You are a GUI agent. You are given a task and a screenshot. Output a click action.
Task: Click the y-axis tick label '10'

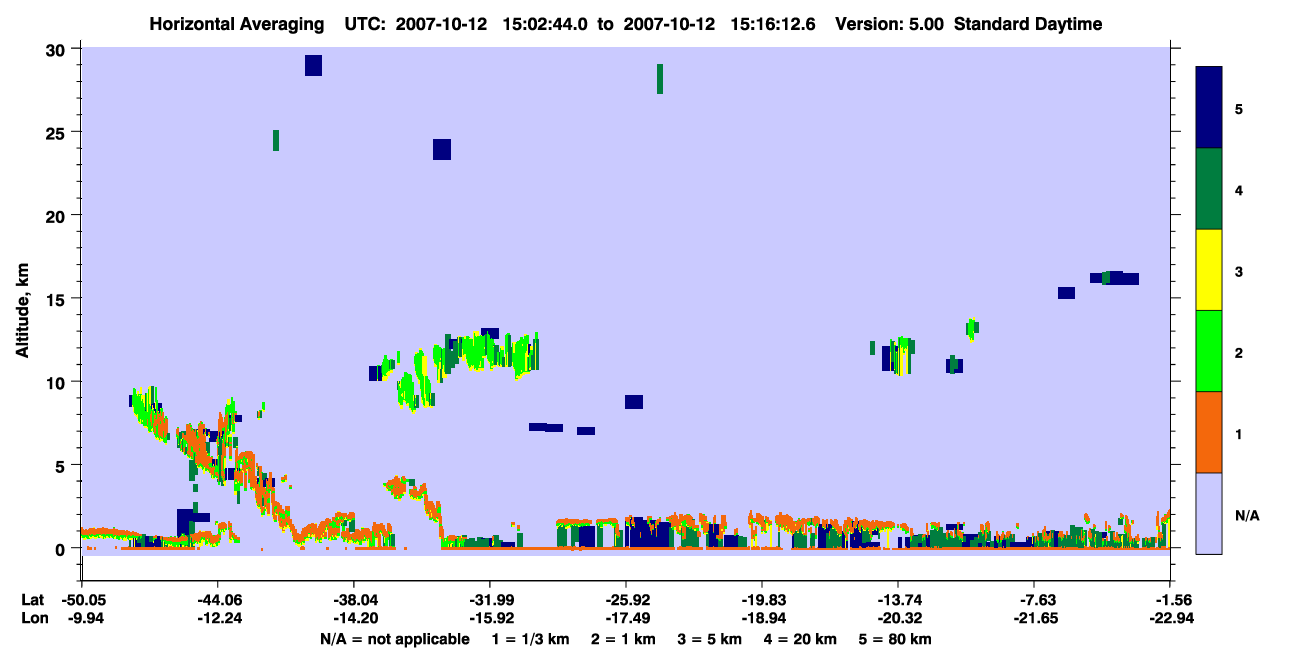pos(56,382)
